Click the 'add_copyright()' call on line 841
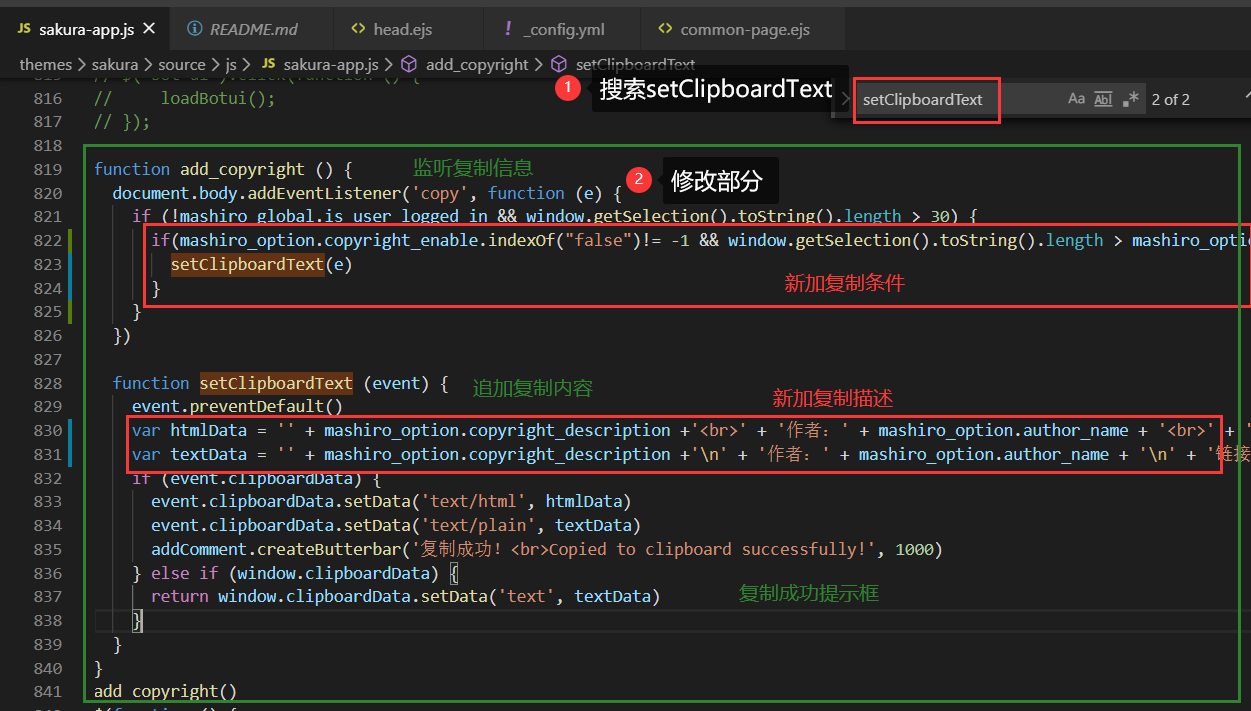This screenshot has height=711, width=1251. 166,691
